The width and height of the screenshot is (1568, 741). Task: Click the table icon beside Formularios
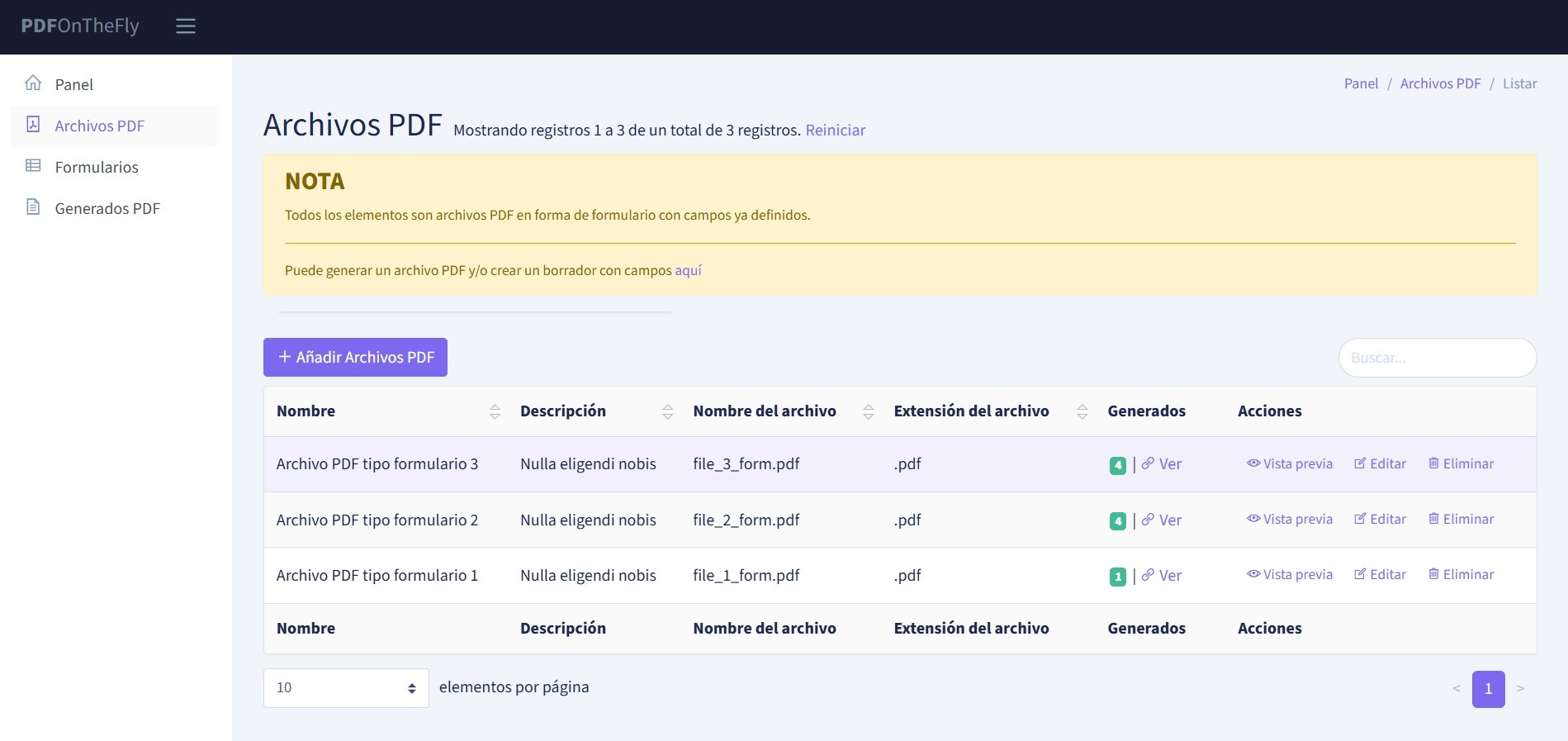pyautogui.click(x=33, y=165)
